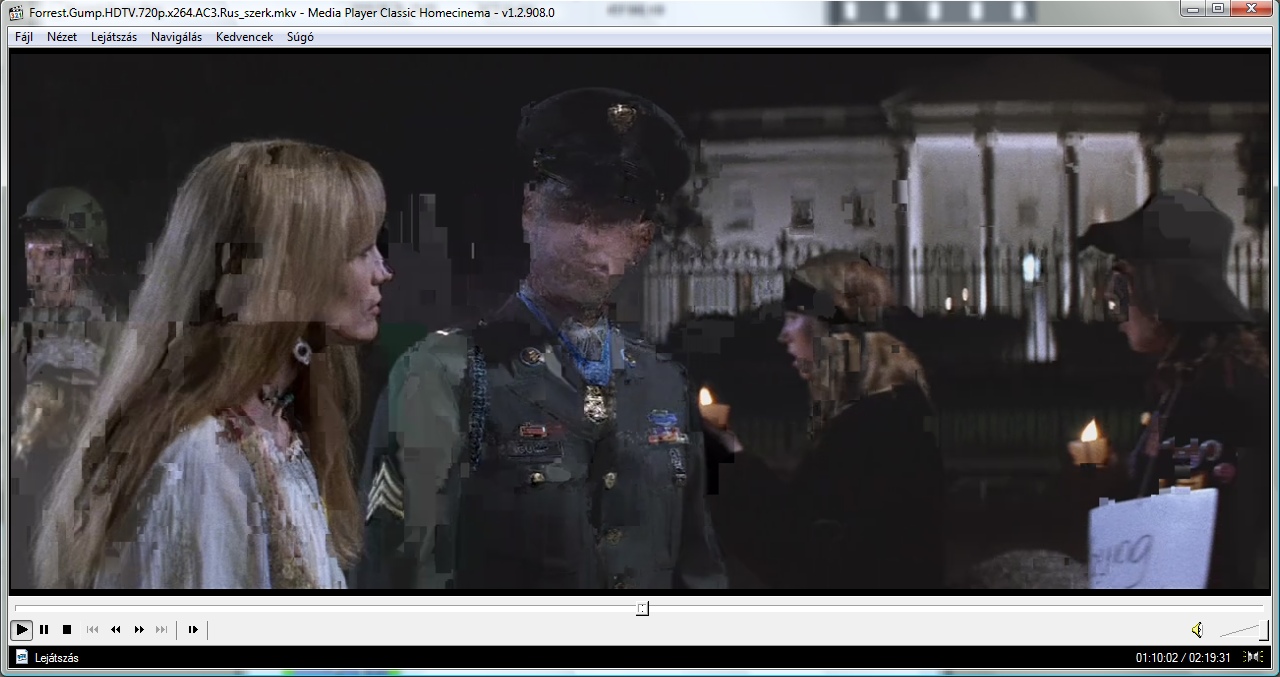Click the video picture to toggle playback
Screen dimensions: 1280x677
(x=639, y=320)
